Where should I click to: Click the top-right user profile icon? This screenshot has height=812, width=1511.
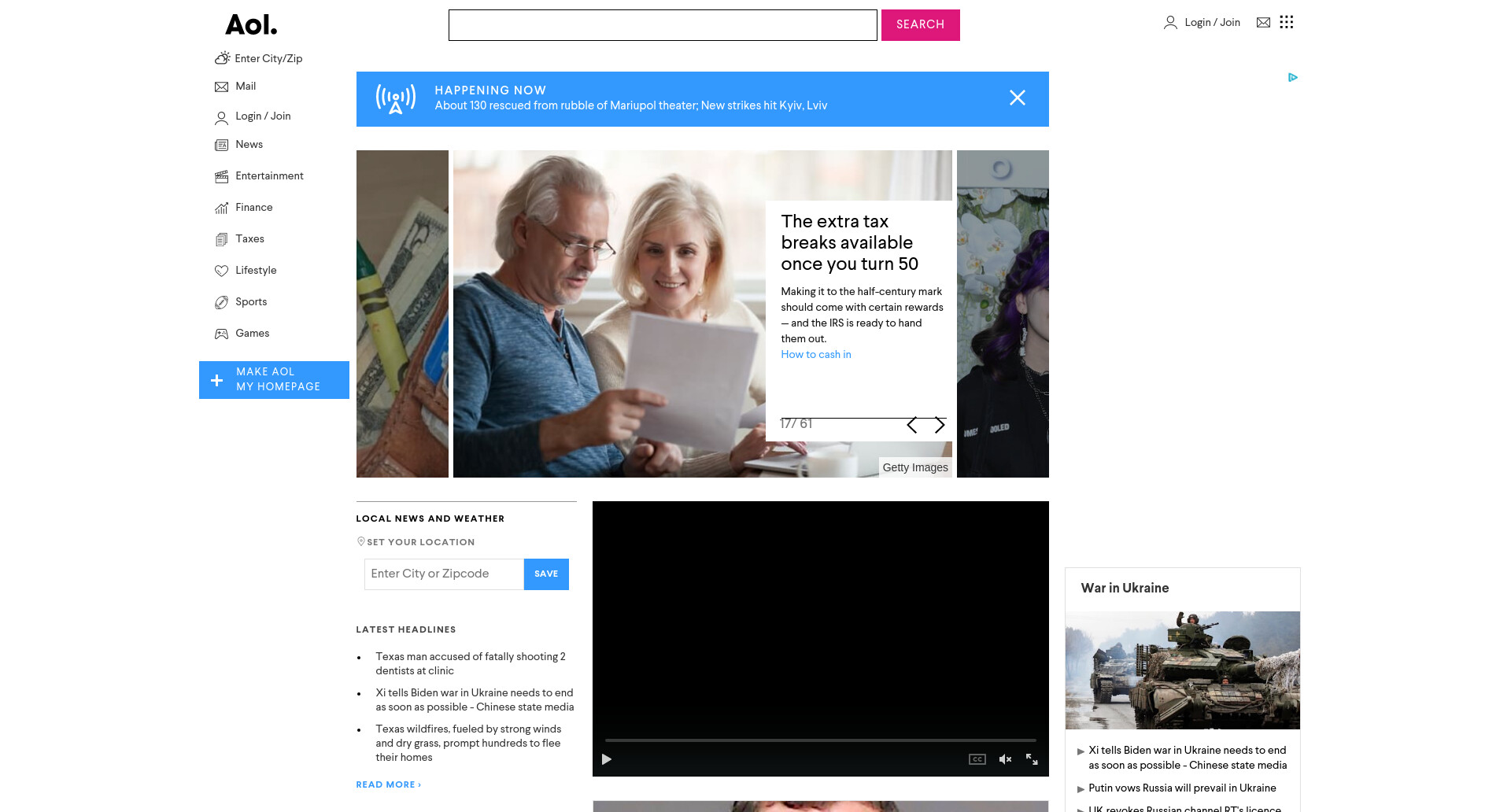coord(1170,23)
